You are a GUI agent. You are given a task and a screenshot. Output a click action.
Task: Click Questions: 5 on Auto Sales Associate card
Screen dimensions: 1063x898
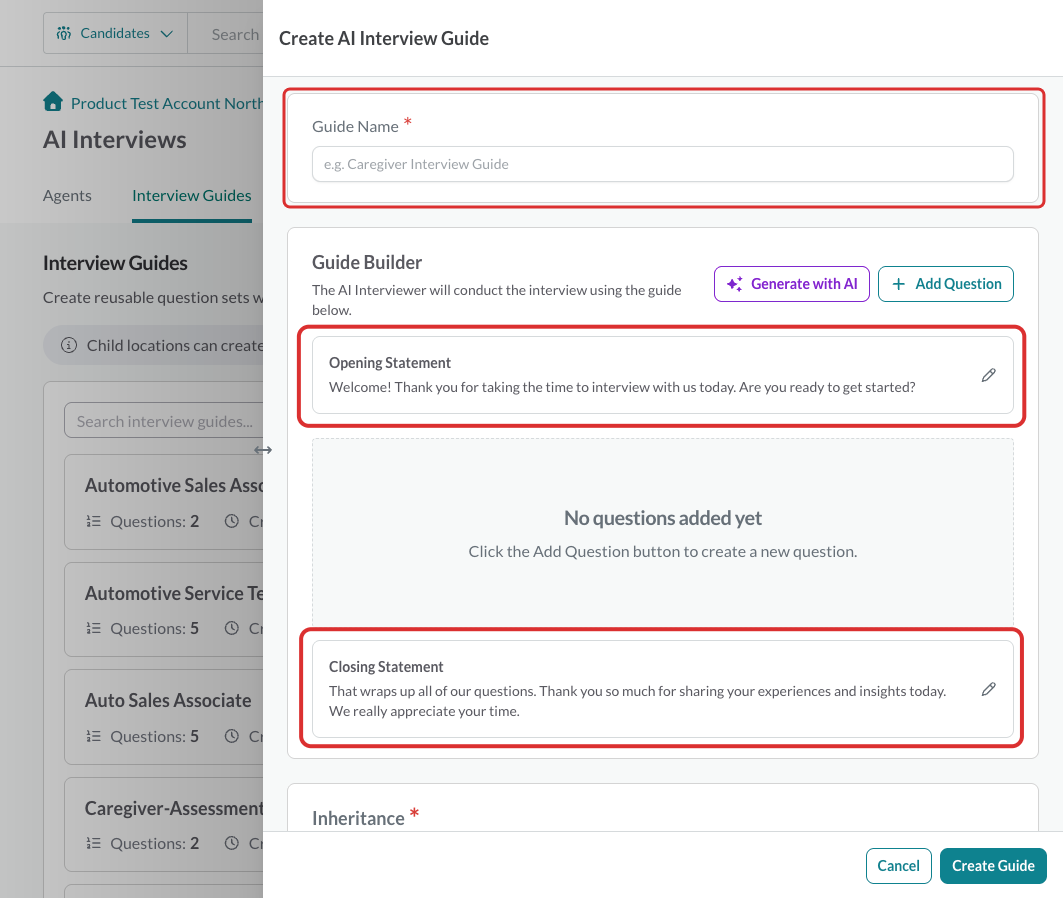pyautogui.click(x=155, y=736)
